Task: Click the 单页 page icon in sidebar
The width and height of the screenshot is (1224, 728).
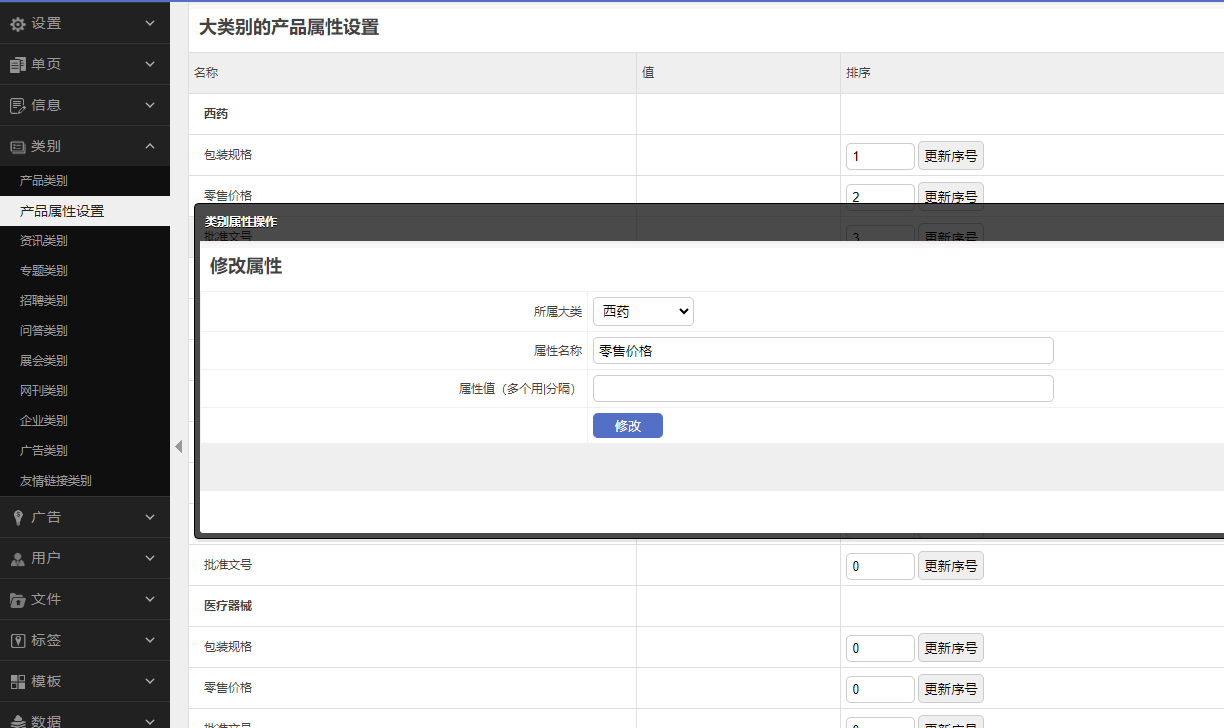Action: [17, 64]
